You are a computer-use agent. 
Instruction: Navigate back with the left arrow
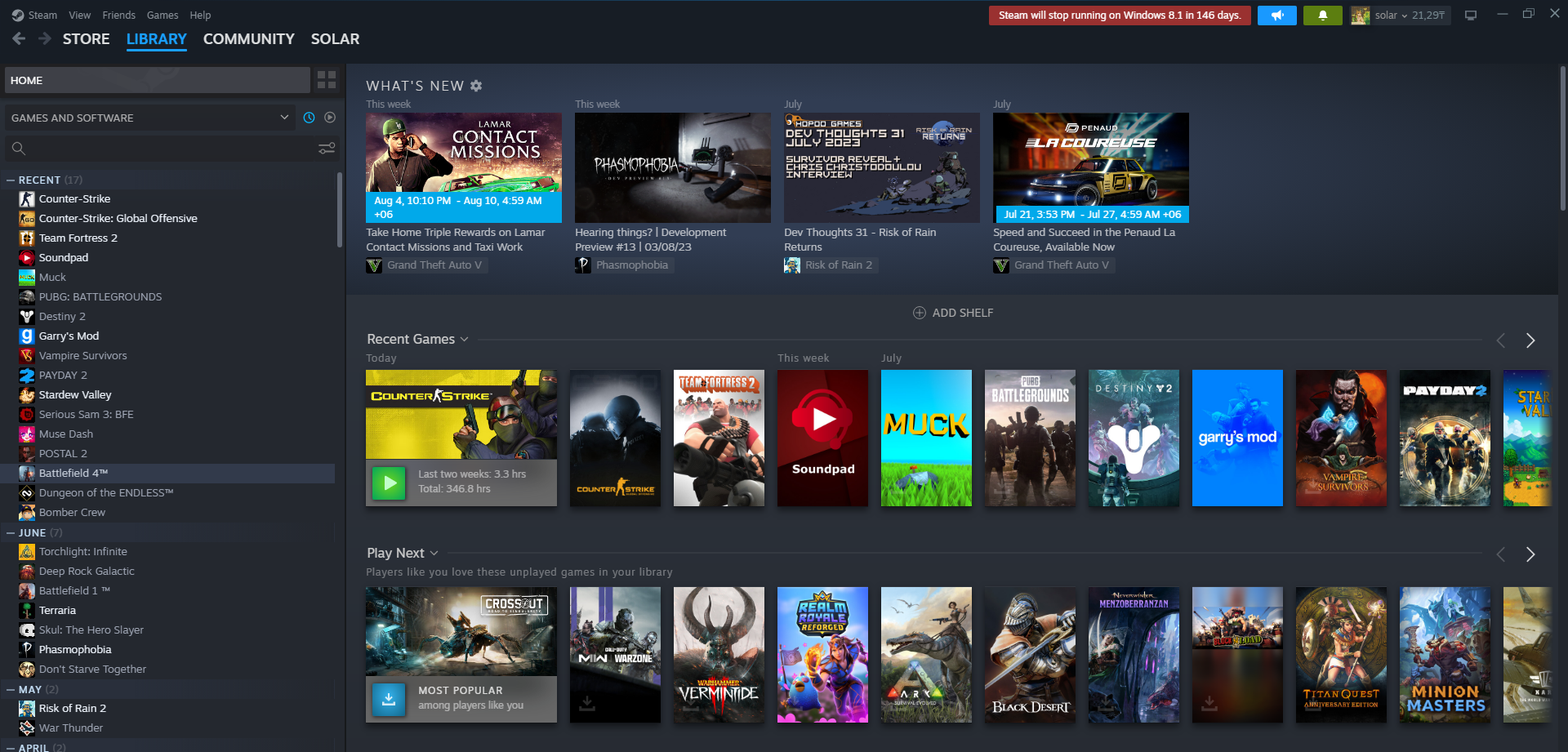20,39
